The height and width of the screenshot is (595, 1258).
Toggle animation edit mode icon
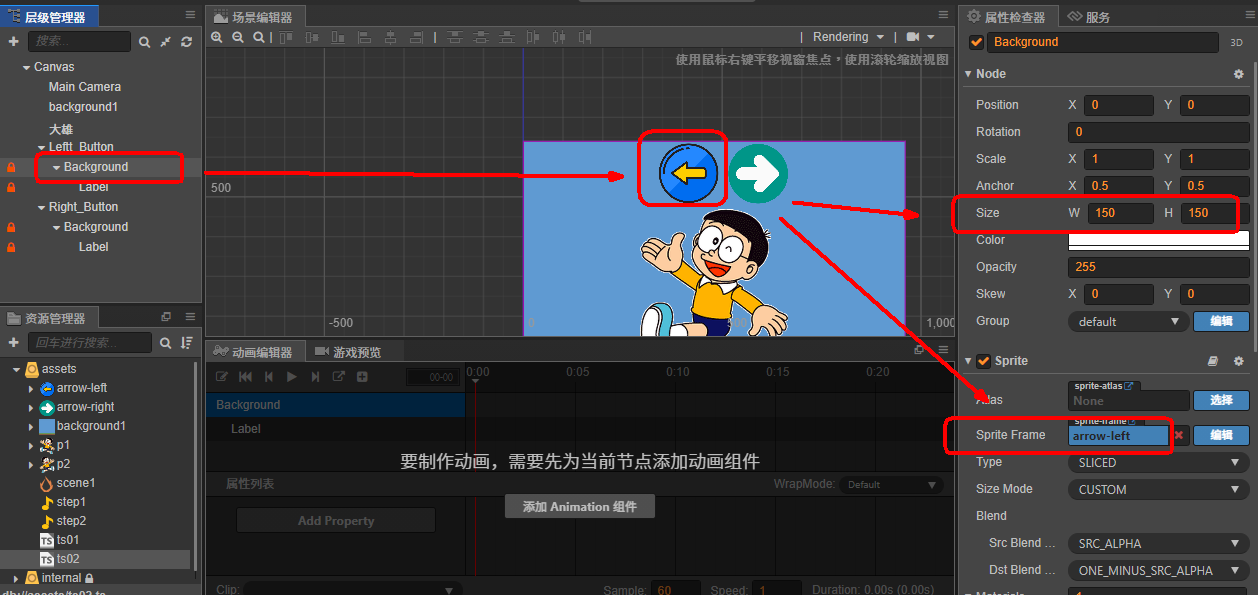click(x=222, y=377)
